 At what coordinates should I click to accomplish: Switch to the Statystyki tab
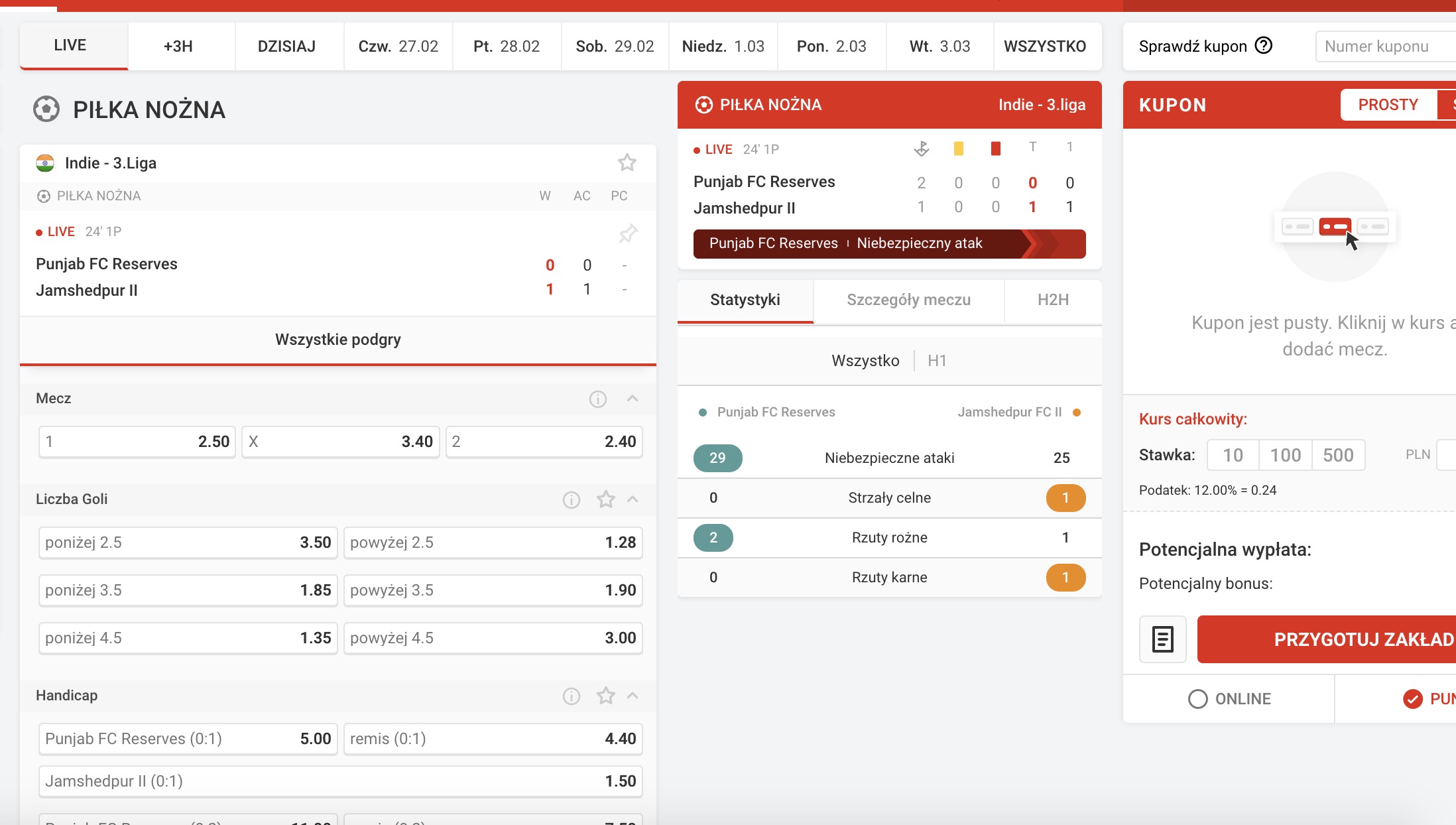click(745, 300)
